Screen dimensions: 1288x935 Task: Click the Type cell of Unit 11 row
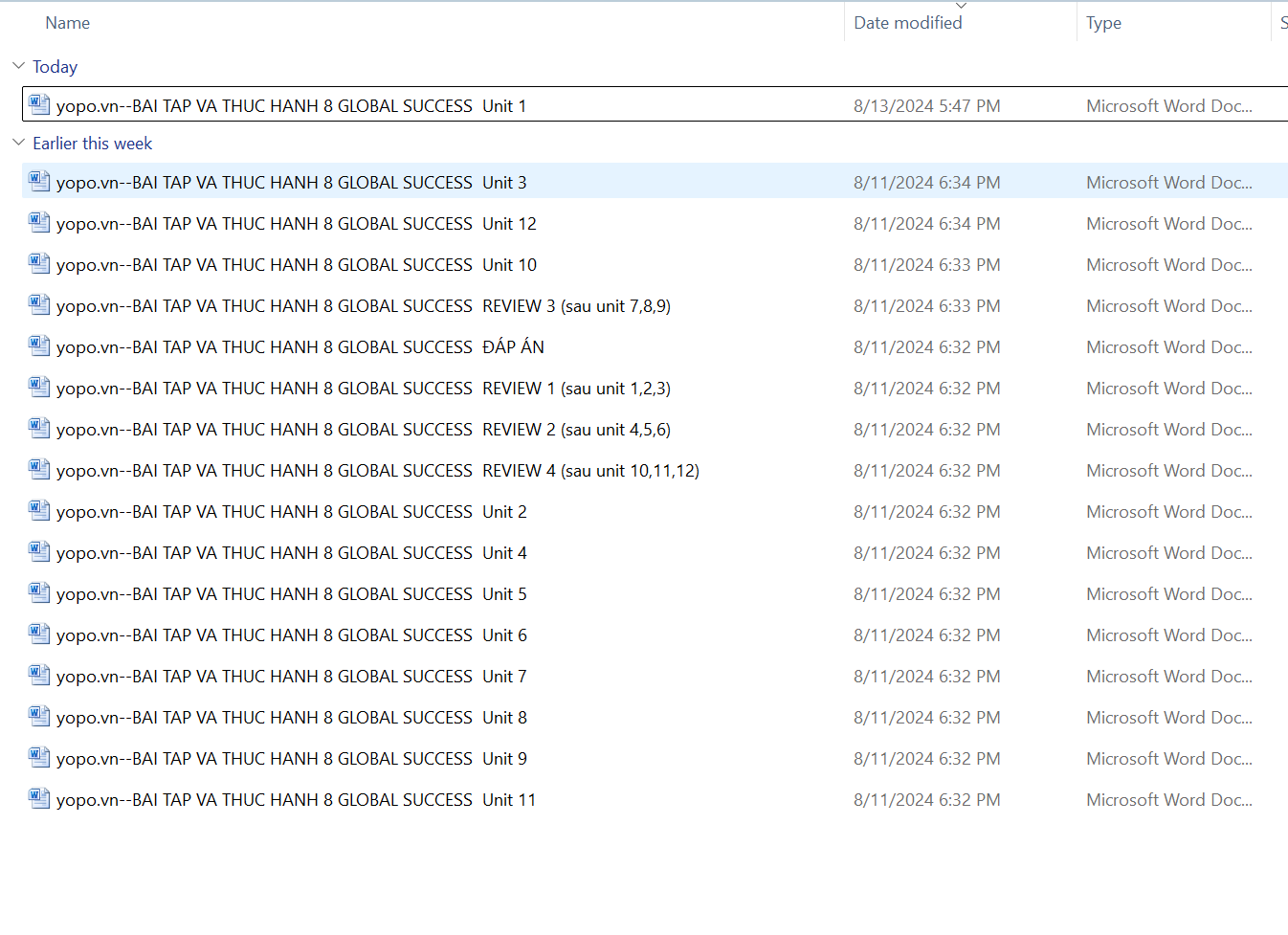point(1169,800)
